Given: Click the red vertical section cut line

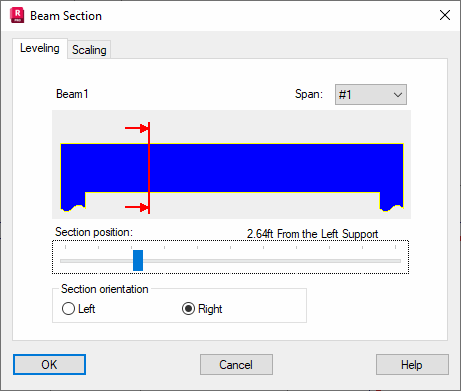Looking at the screenshot, I should pyautogui.click(x=149, y=168).
